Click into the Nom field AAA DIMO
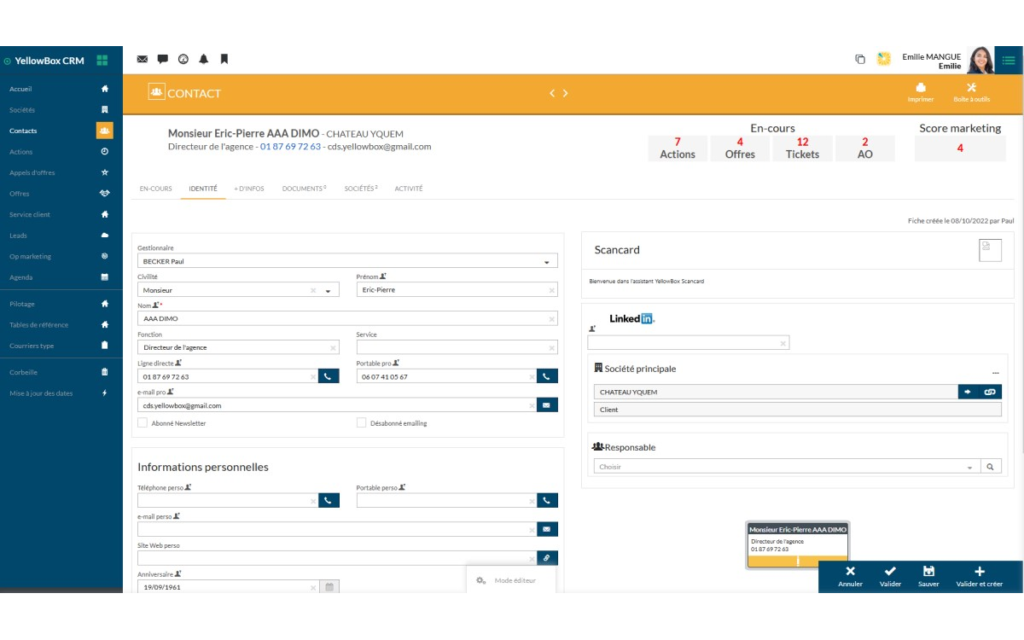The image size is (1024, 640). [347, 319]
